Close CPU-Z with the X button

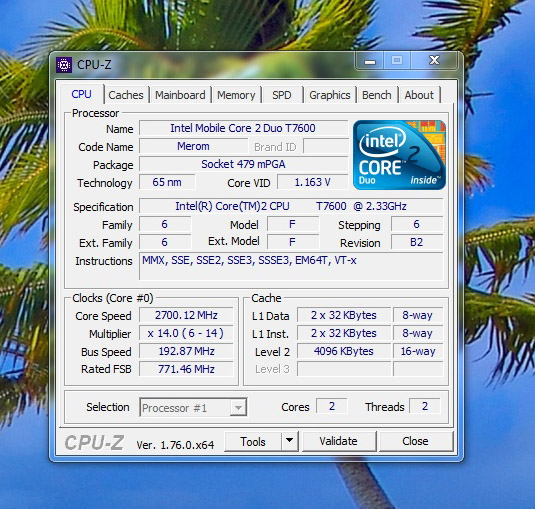[434, 61]
